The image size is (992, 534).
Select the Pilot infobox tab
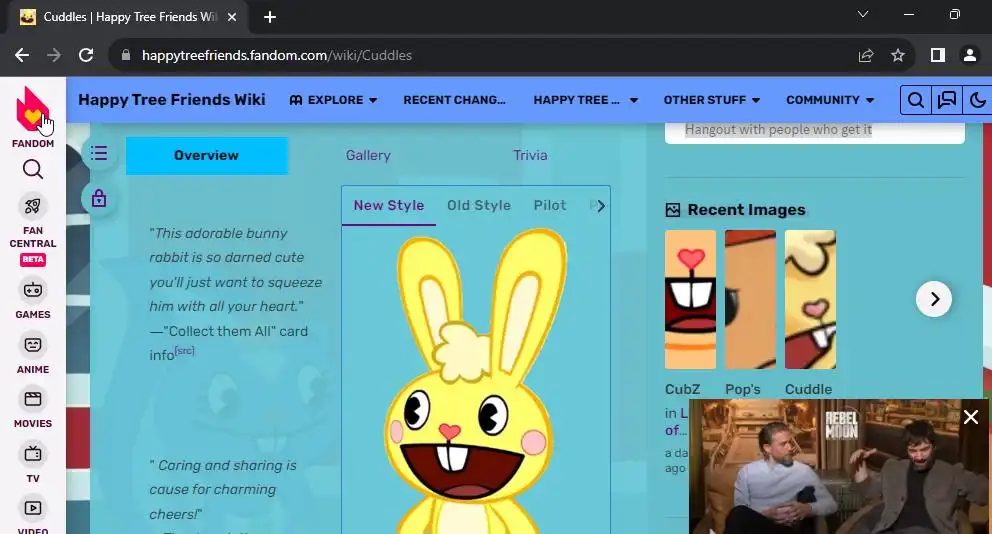[550, 206]
